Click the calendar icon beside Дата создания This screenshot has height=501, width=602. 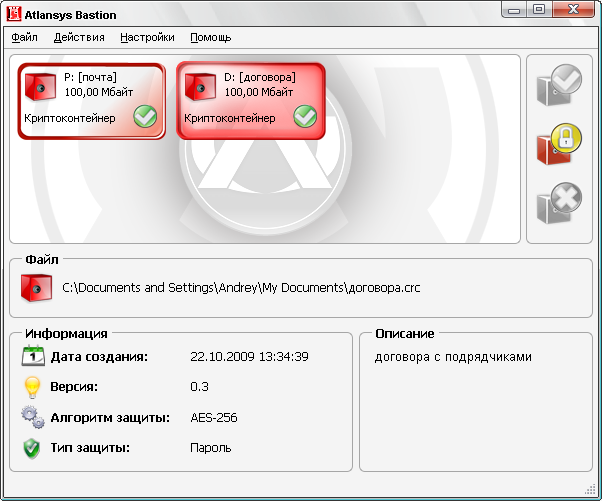click(x=33, y=357)
